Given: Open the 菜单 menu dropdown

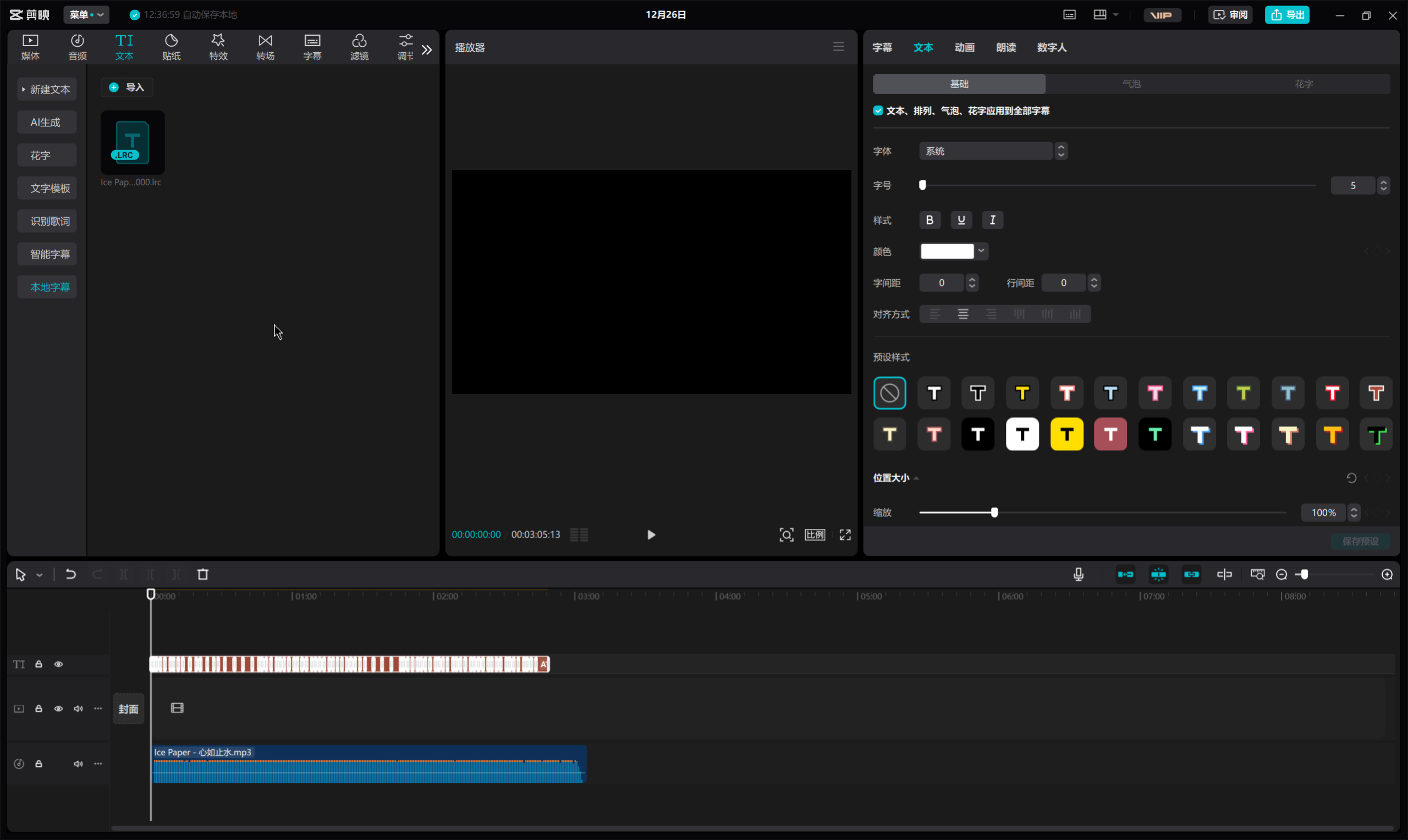Looking at the screenshot, I should [86, 15].
